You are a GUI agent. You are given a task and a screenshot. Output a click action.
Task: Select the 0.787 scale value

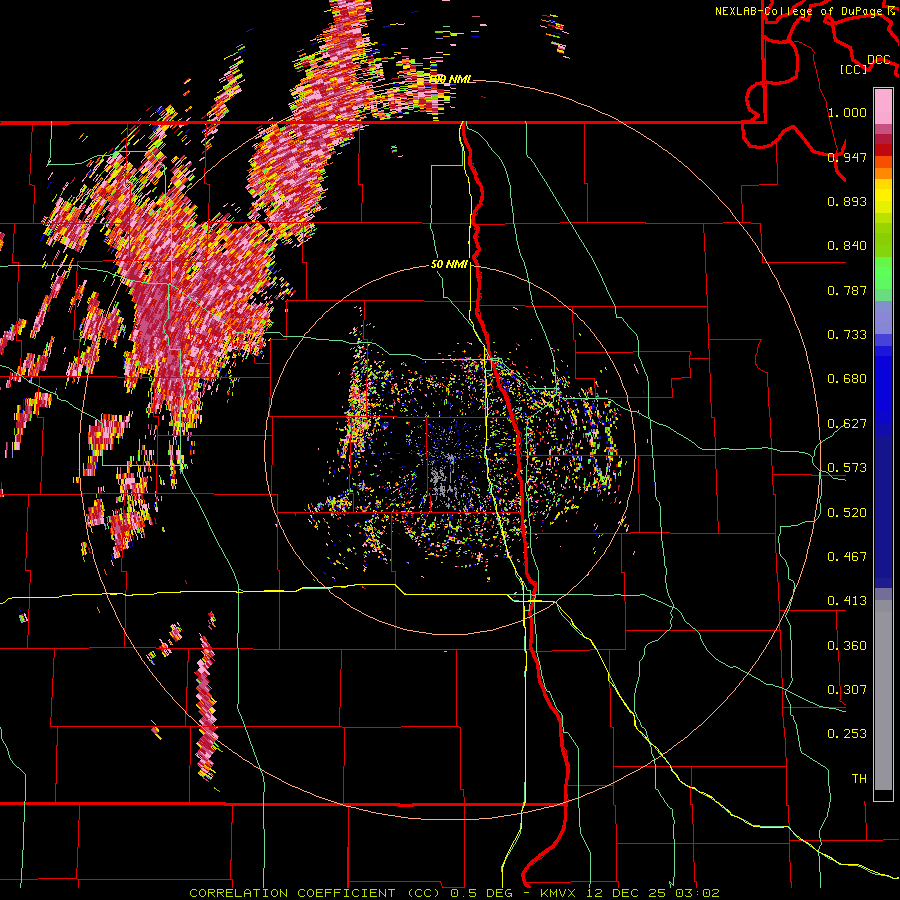847,290
